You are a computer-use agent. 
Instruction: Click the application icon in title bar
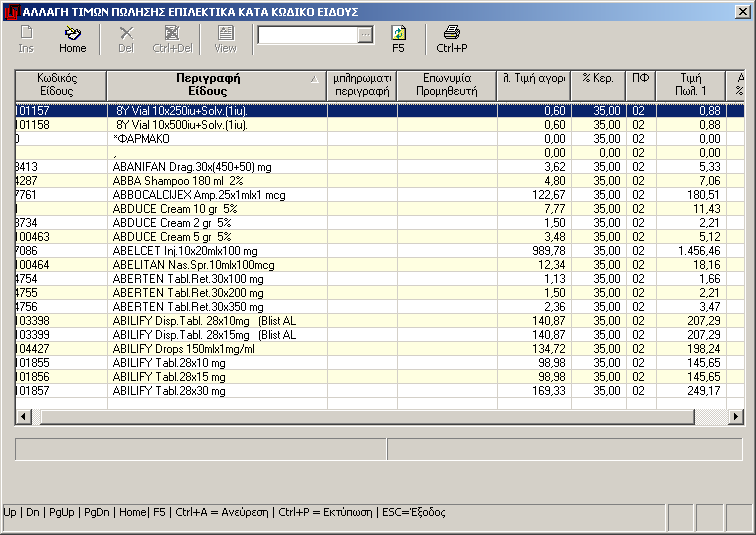coord(12,12)
